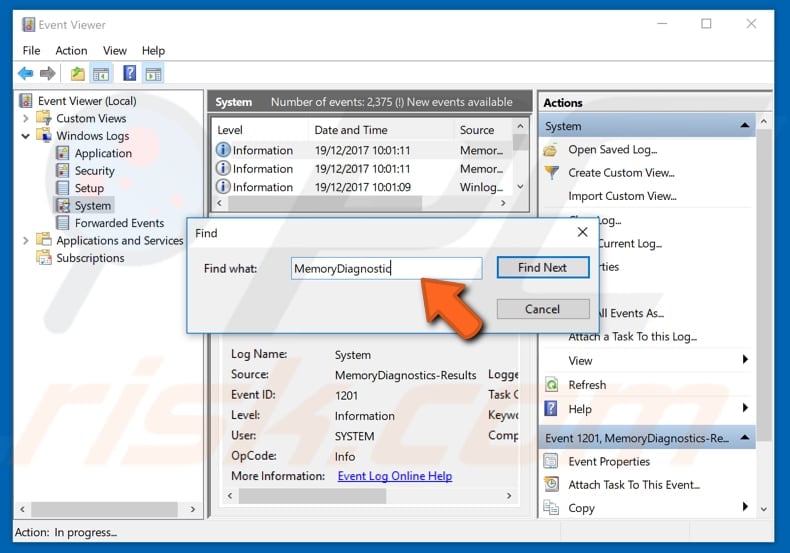Click the Create Custom View funnel icon
Image resolution: width=790 pixels, height=553 pixels.
[x=552, y=173]
